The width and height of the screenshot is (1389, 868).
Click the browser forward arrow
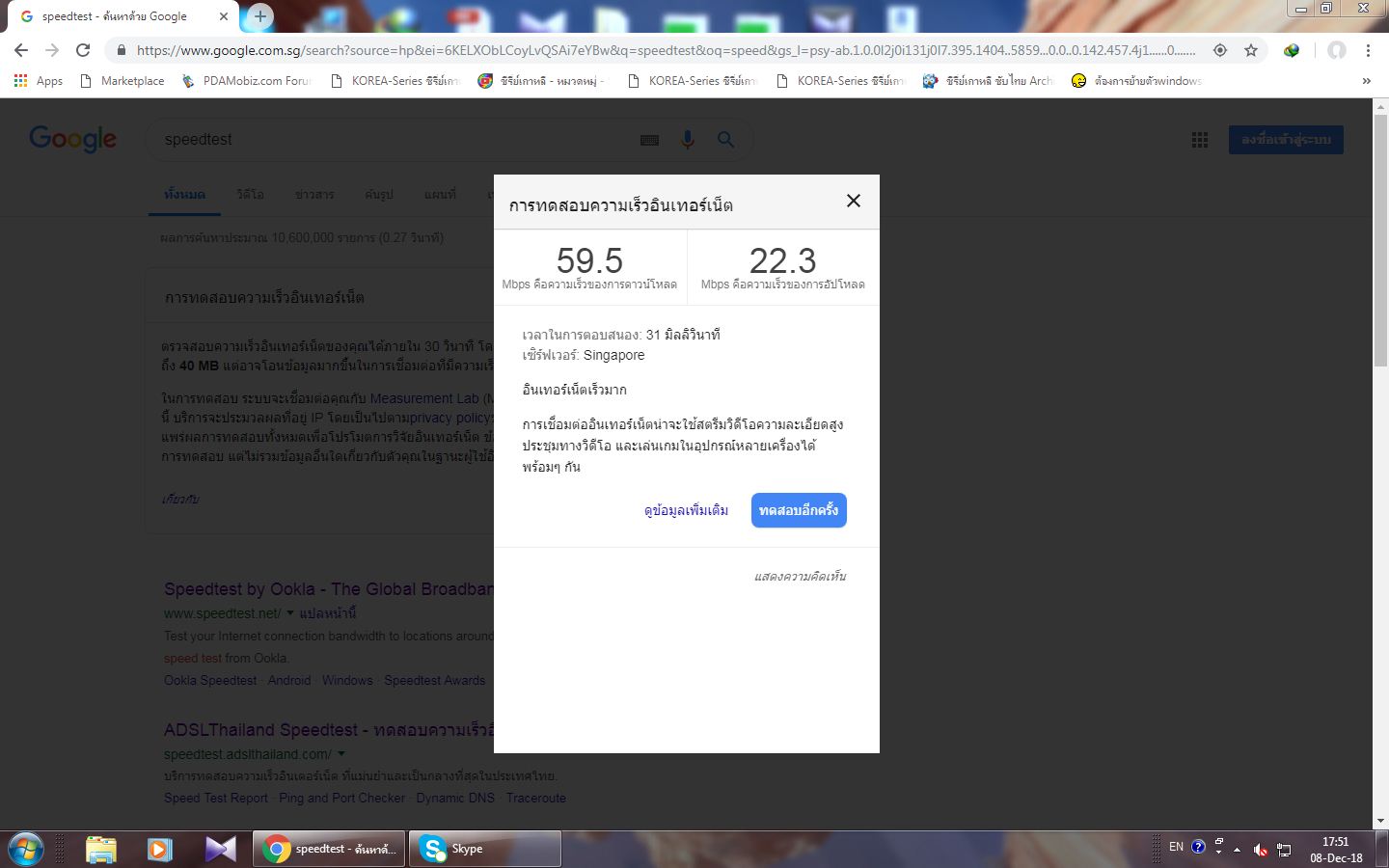coord(52,50)
